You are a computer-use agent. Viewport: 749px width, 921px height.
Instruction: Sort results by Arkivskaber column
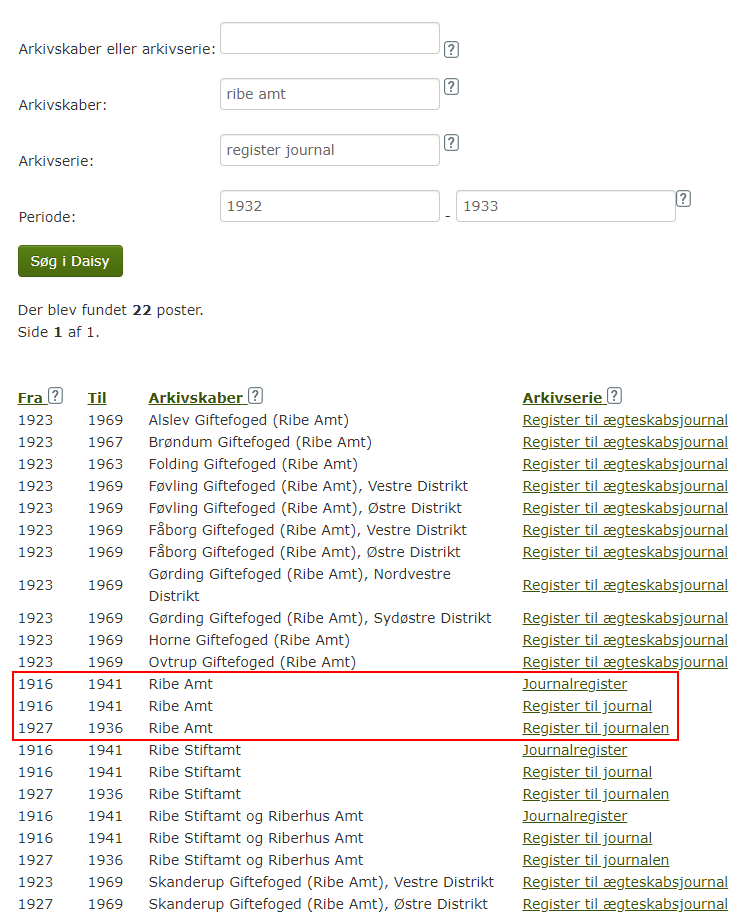pos(196,398)
